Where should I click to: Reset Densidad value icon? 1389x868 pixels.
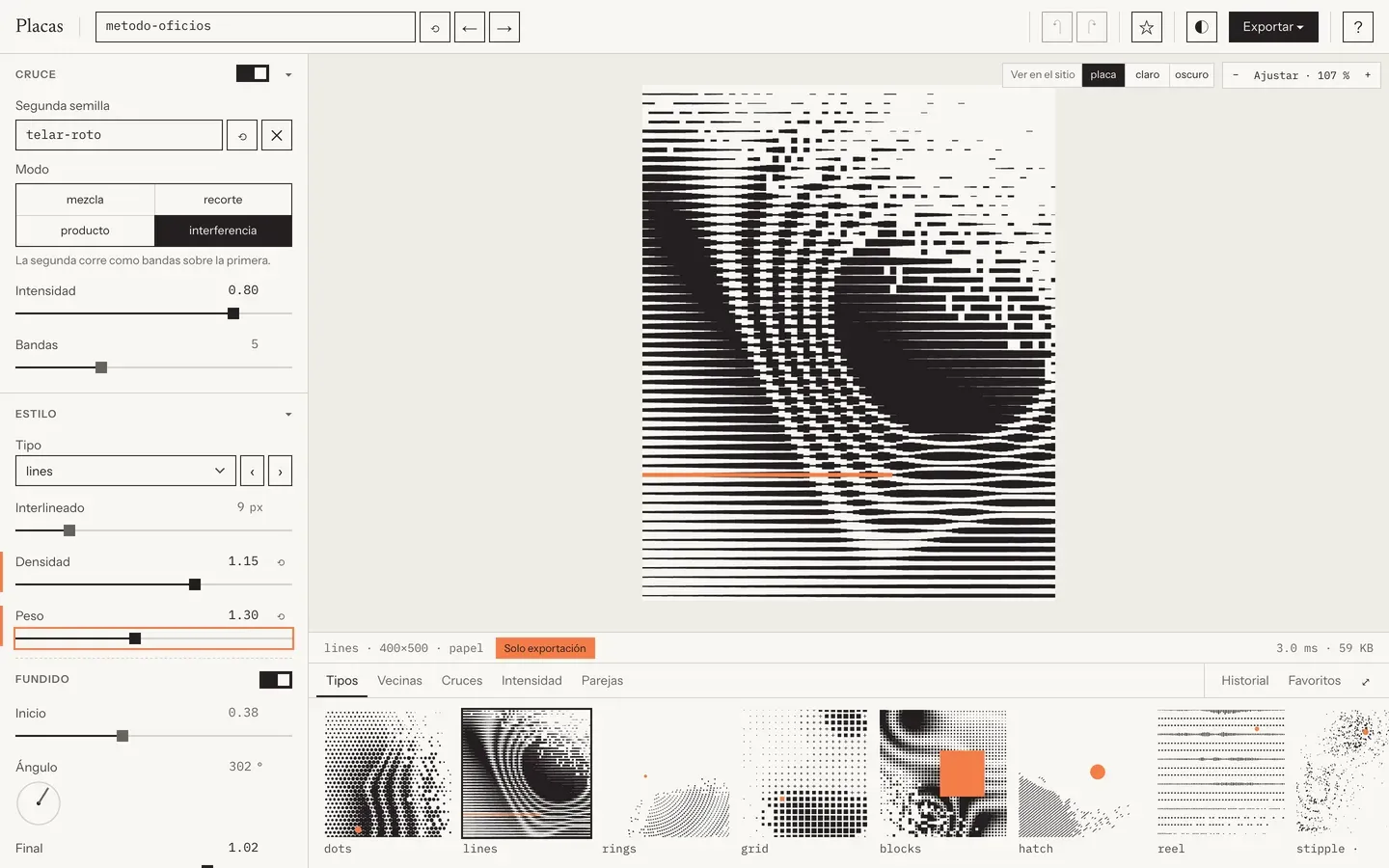(282, 562)
